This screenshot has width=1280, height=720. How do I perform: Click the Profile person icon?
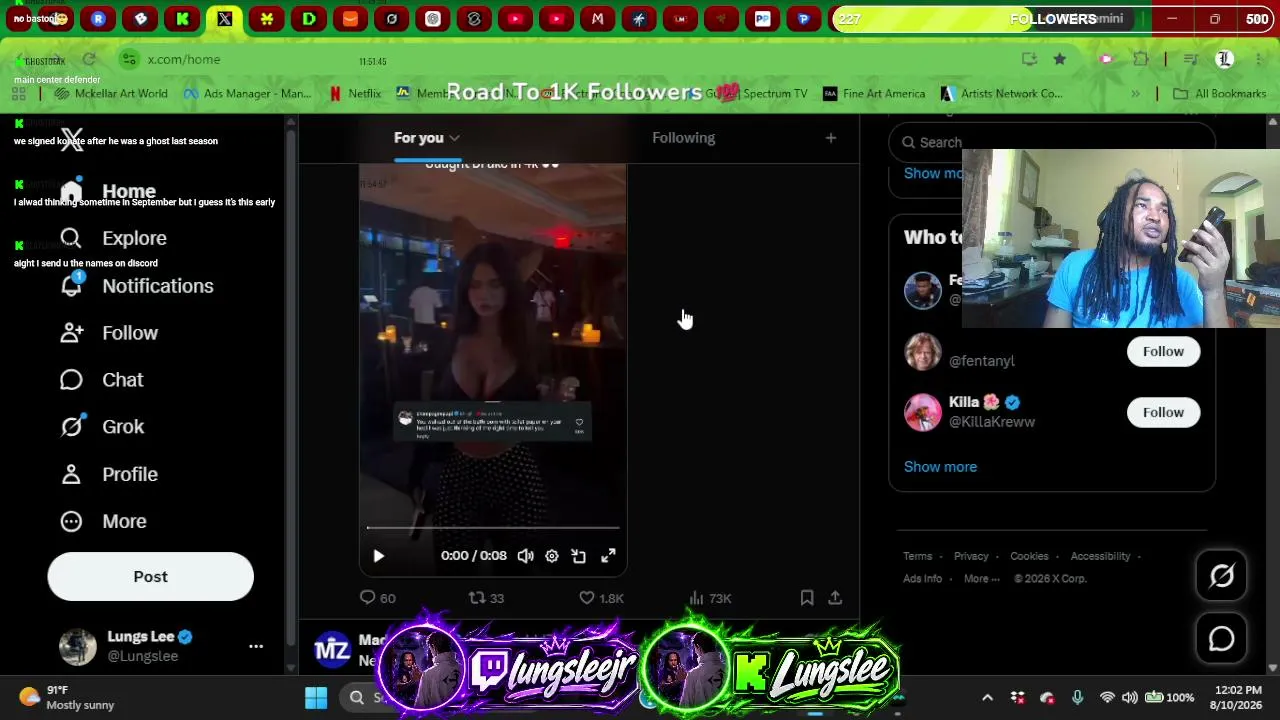[71, 474]
